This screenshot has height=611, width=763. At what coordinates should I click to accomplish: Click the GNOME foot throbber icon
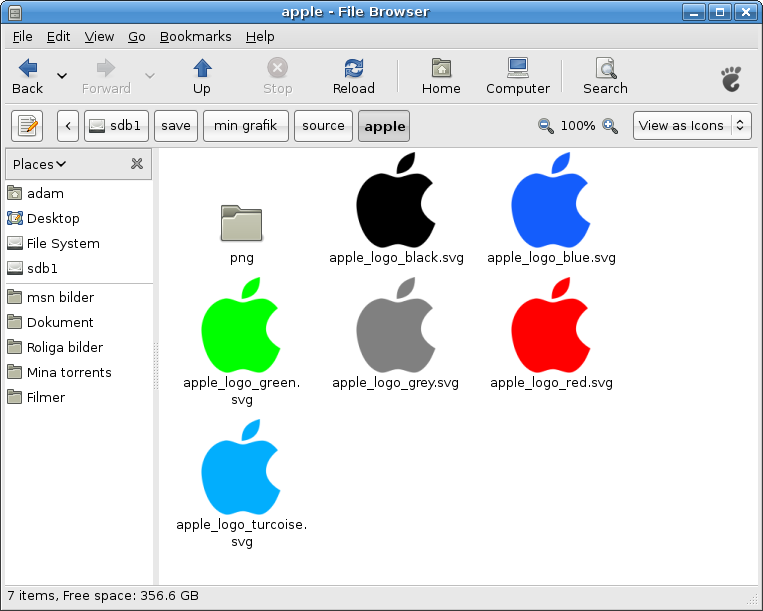point(731,79)
